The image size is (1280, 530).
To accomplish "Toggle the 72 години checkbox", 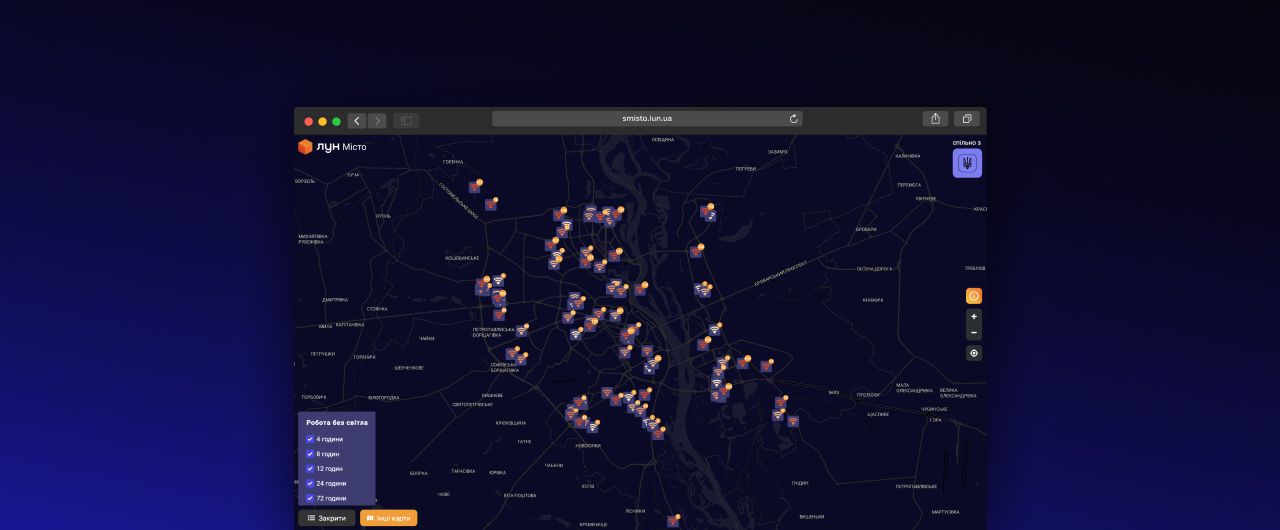I will click(310, 498).
